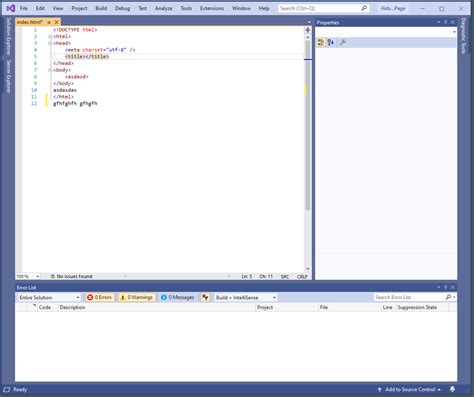This screenshot has width=474, height=397.
Task: Click the editor scroll down arrow
Action: (x=308, y=269)
